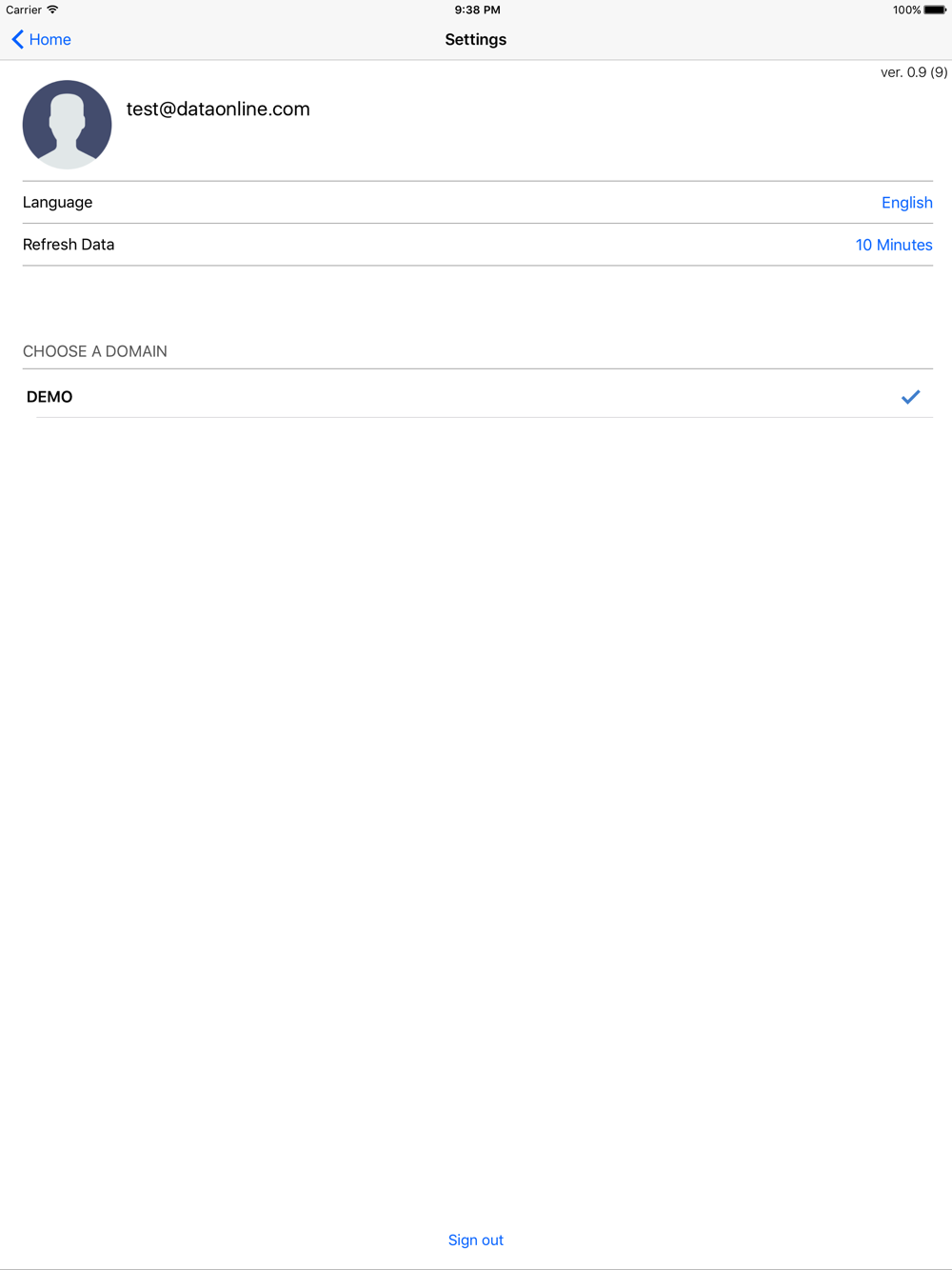Open the English language selector

(x=906, y=203)
